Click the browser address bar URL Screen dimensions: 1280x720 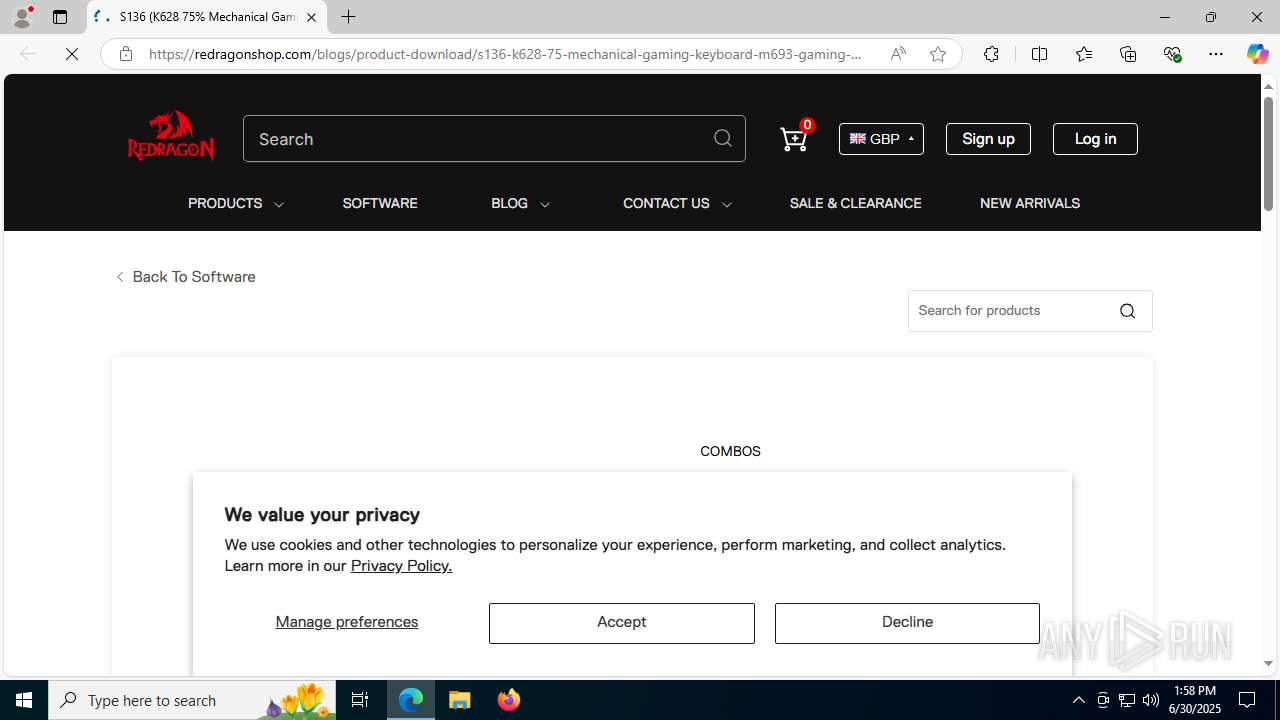[505, 54]
